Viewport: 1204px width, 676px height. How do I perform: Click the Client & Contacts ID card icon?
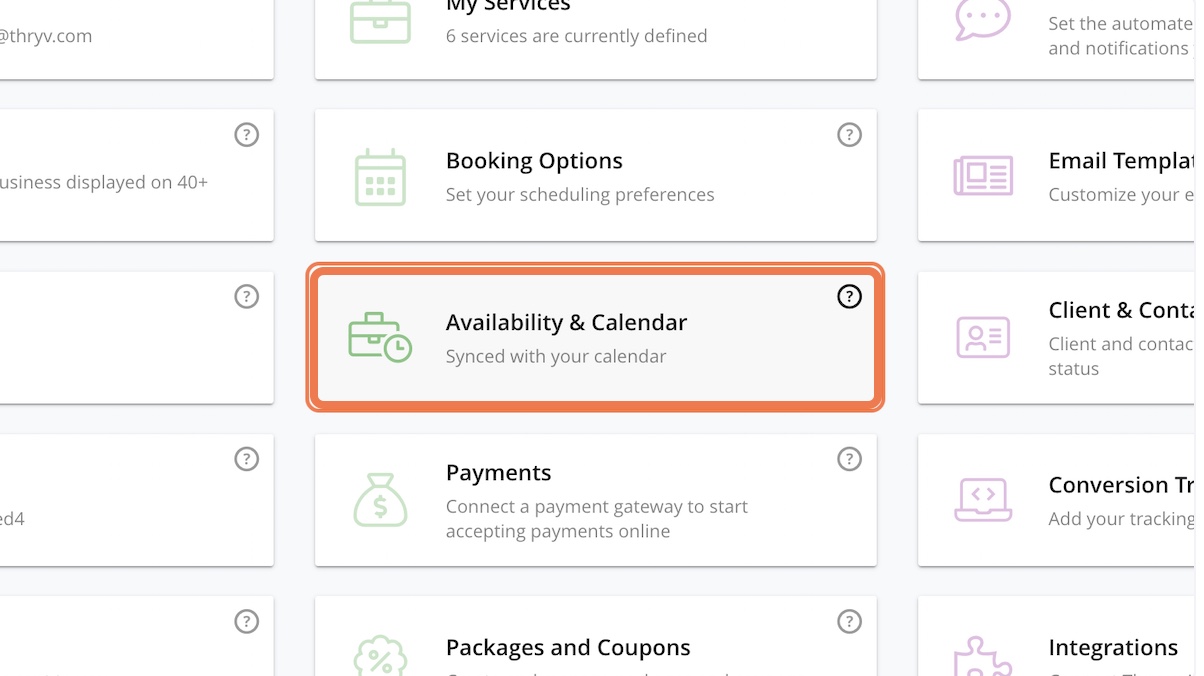click(983, 338)
